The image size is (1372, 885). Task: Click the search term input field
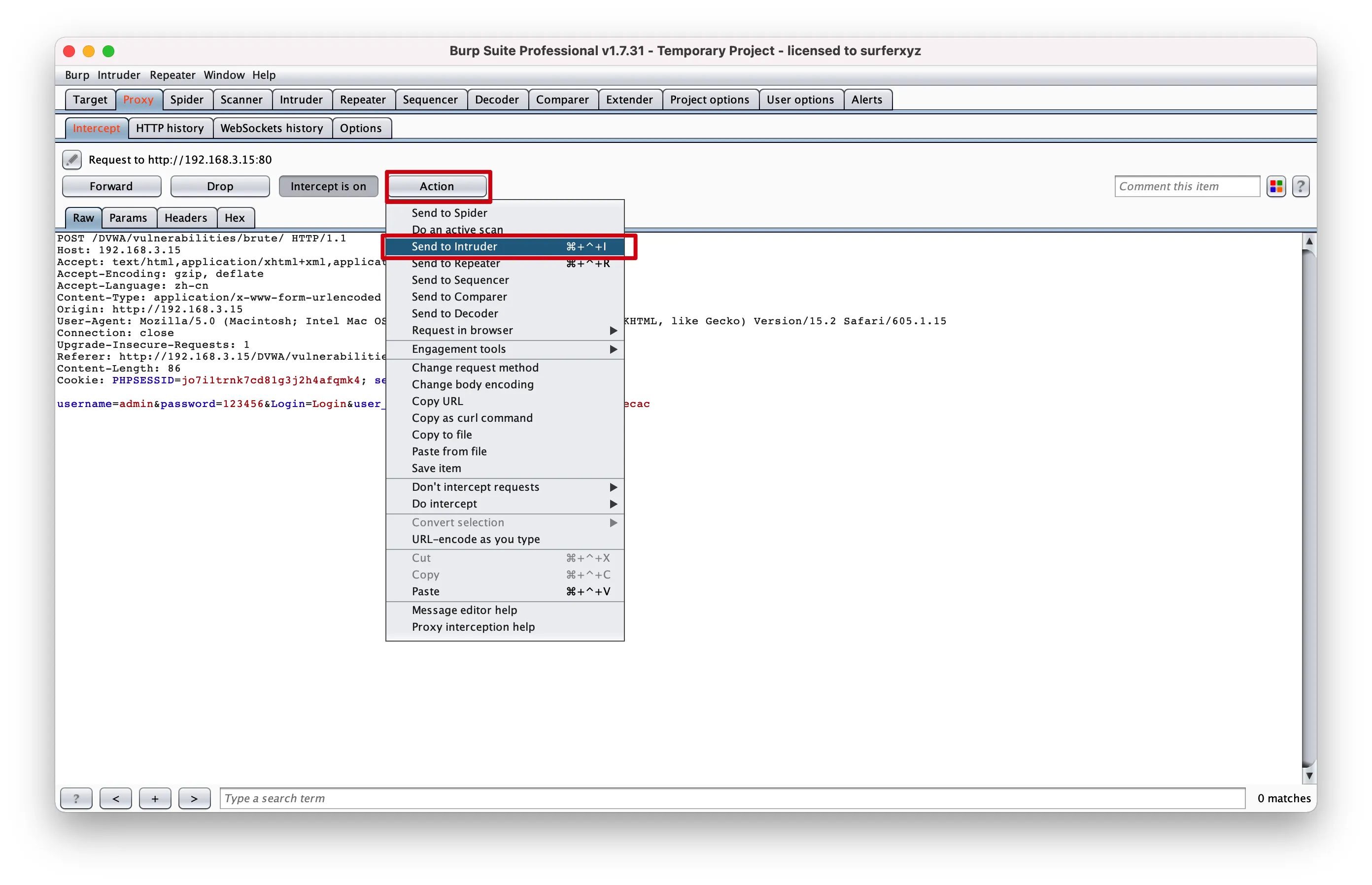tap(732, 798)
